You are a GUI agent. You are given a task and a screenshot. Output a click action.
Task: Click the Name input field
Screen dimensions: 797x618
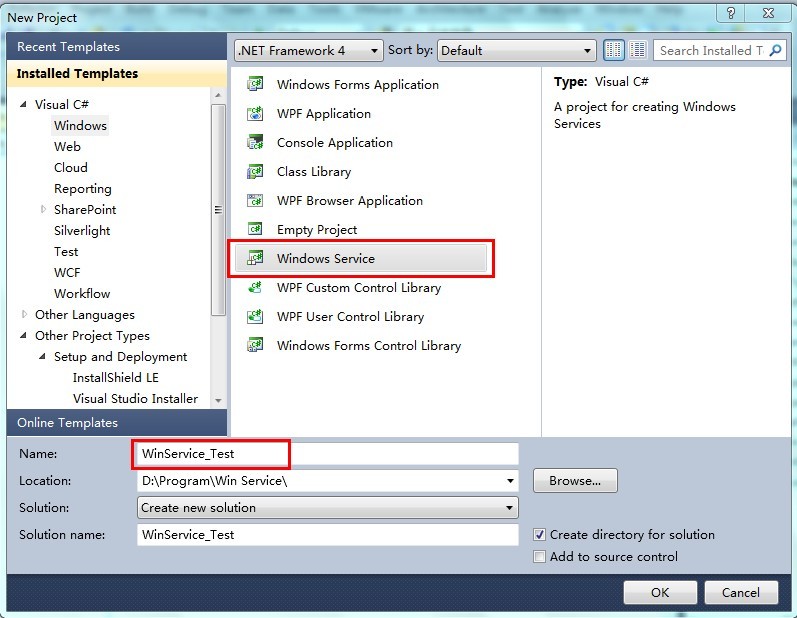tap(328, 454)
